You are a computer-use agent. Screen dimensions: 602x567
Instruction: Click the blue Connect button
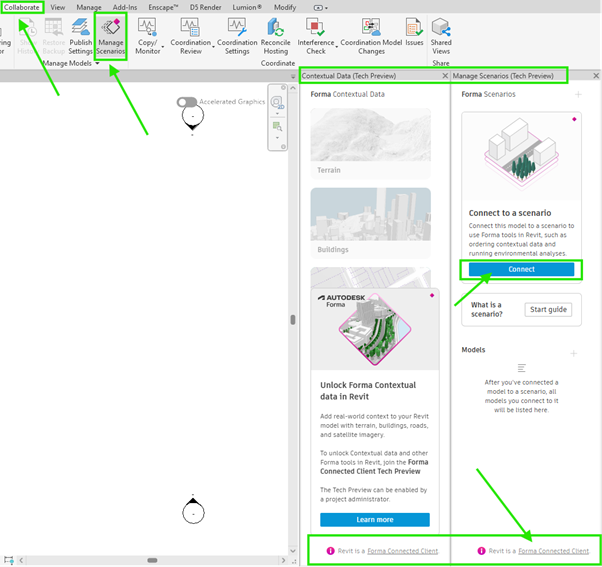[521, 269]
